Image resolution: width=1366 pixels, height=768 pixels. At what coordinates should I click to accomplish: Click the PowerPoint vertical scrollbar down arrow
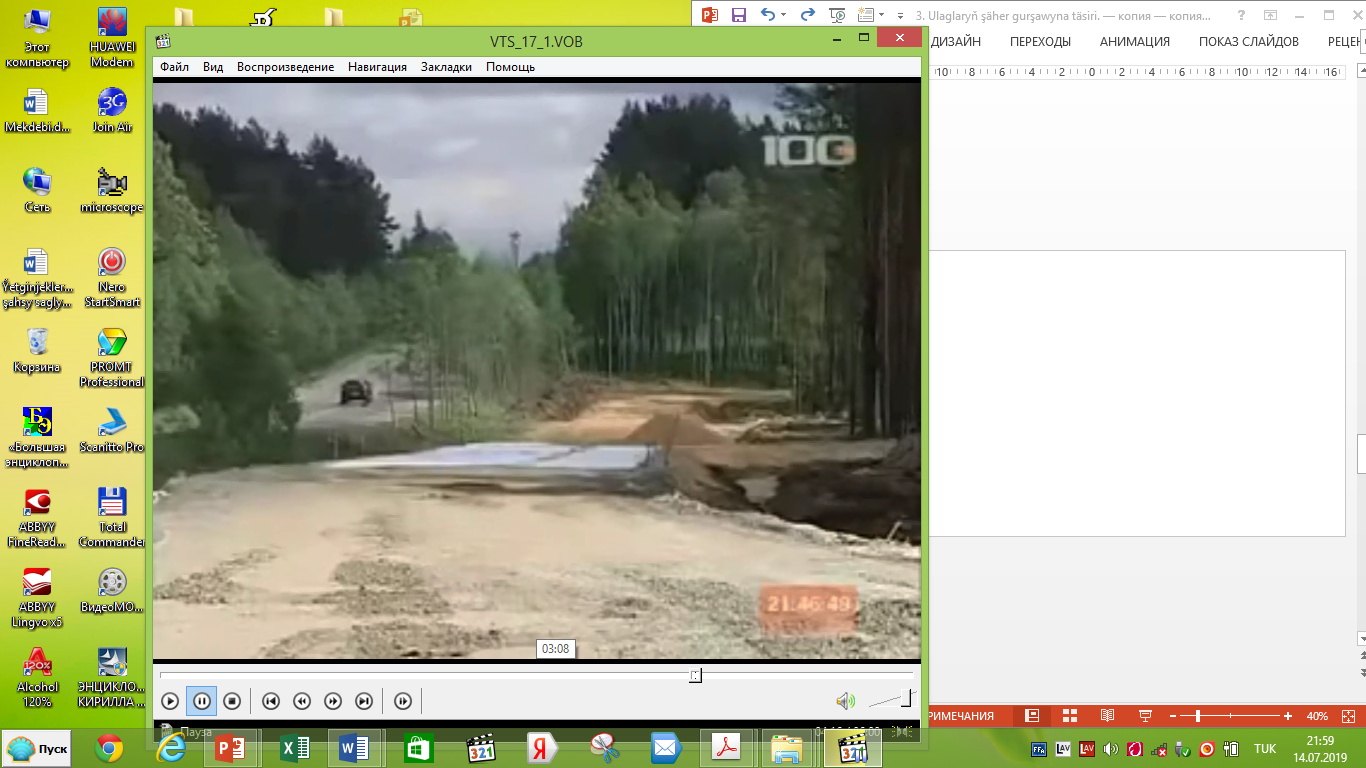(x=1361, y=638)
